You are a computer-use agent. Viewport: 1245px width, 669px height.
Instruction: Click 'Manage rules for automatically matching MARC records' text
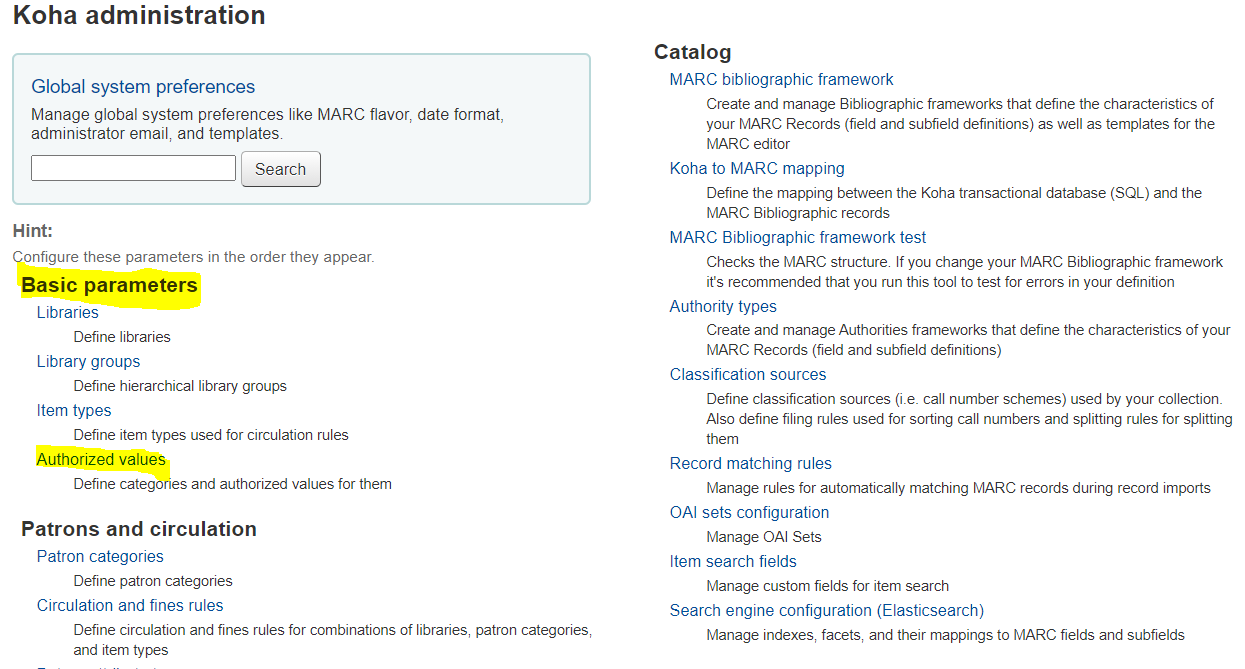[x=959, y=488]
